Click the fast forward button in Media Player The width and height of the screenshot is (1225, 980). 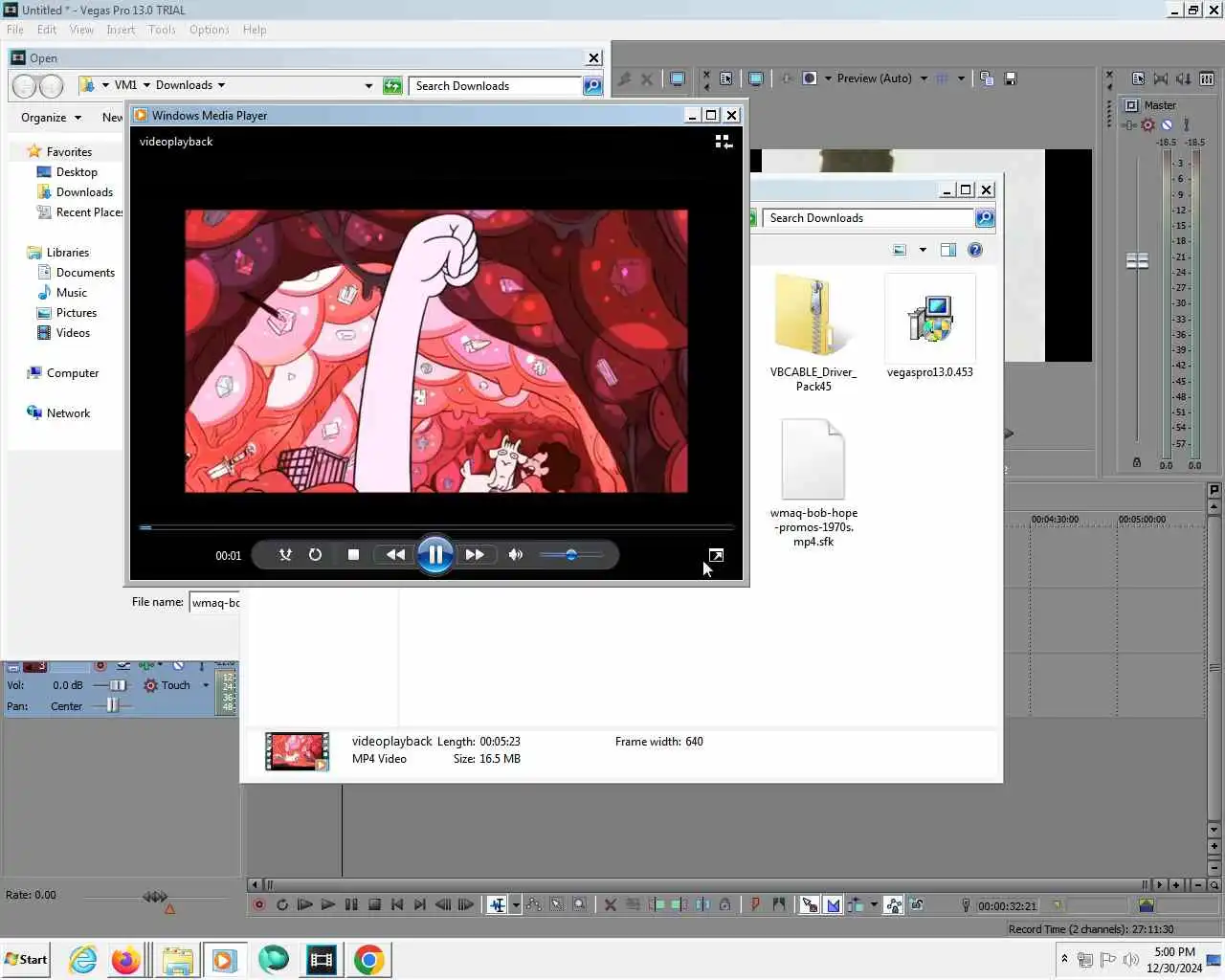coord(475,554)
